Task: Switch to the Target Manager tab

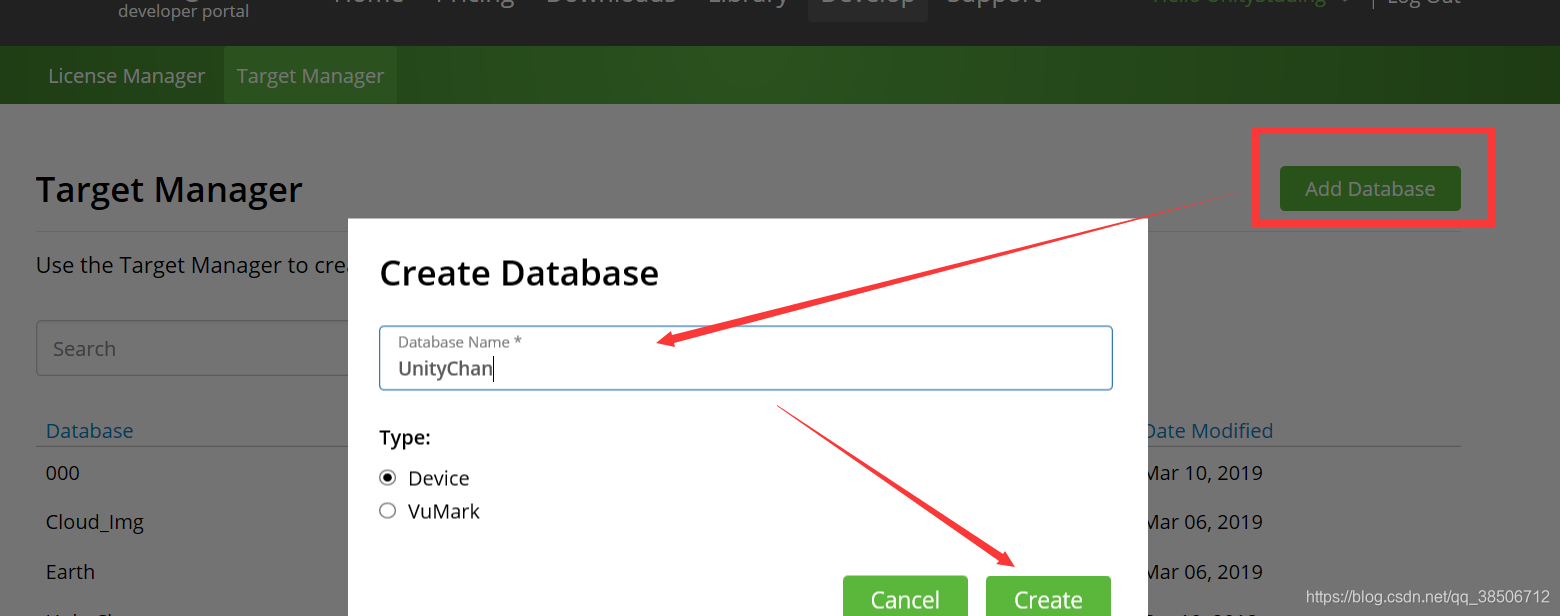Action: pos(310,76)
